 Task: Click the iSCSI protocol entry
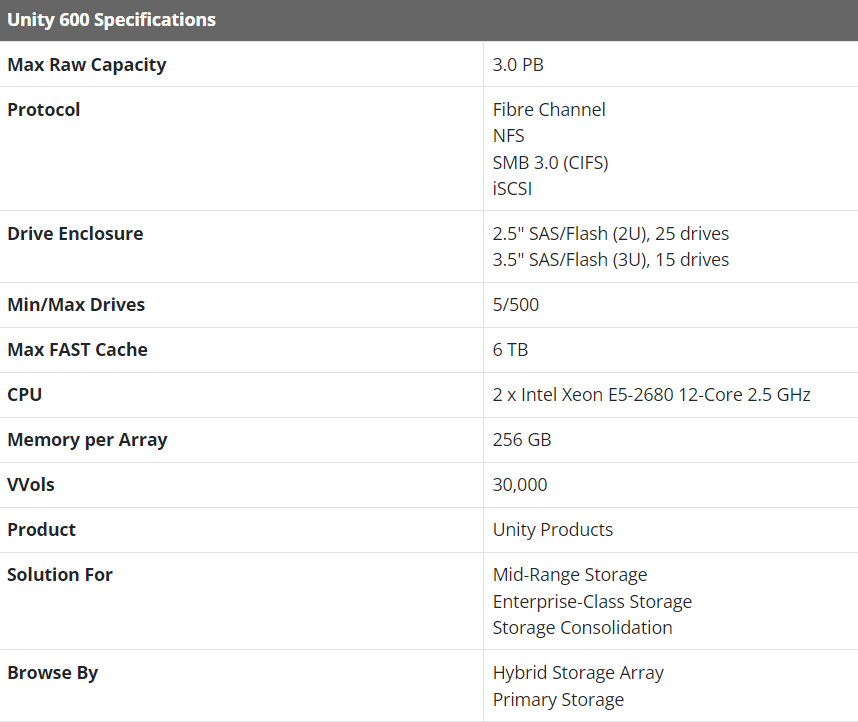point(512,188)
